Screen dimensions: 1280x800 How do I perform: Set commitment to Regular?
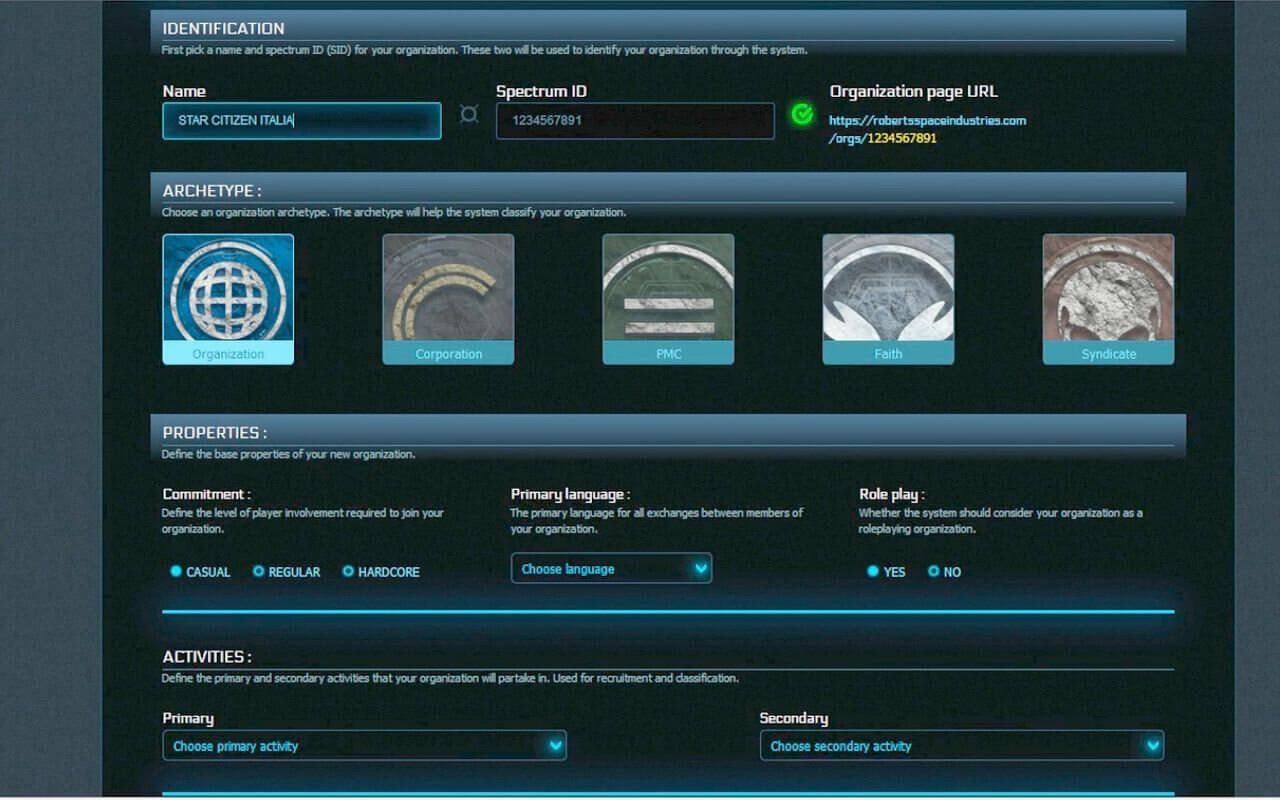pos(259,571)
